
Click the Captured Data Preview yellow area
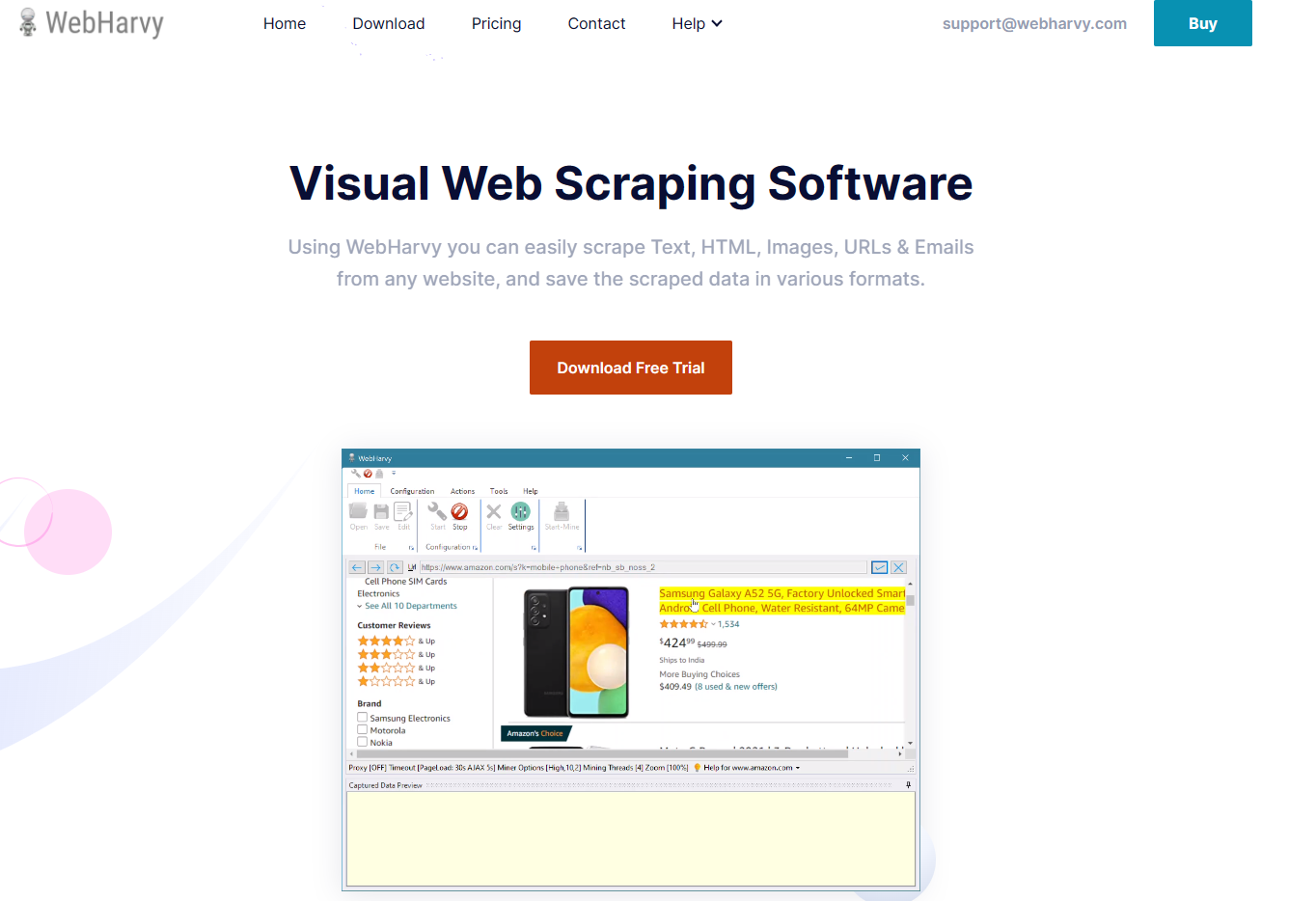coord(631,838)
